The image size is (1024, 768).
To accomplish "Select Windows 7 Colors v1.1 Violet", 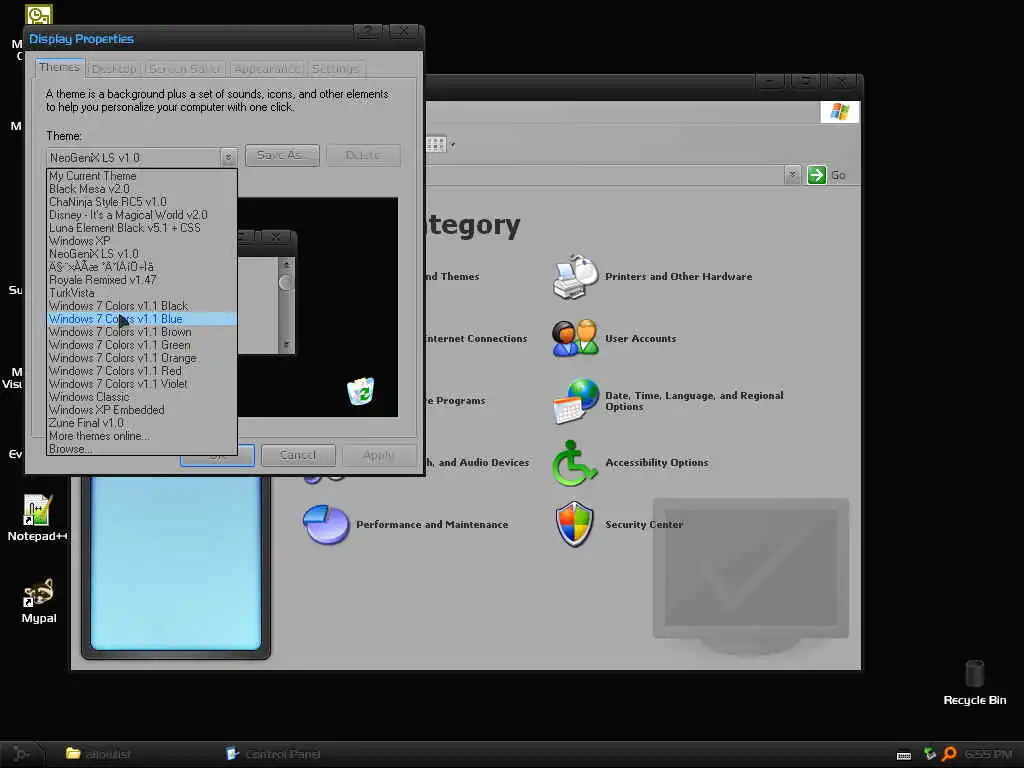I will (x=142, y=384).
